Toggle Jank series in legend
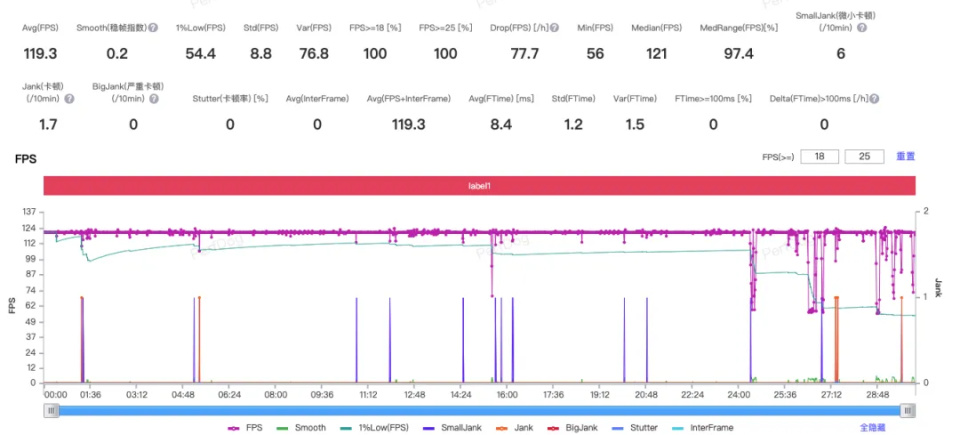The image size is (960, 435). click(506, 428)
